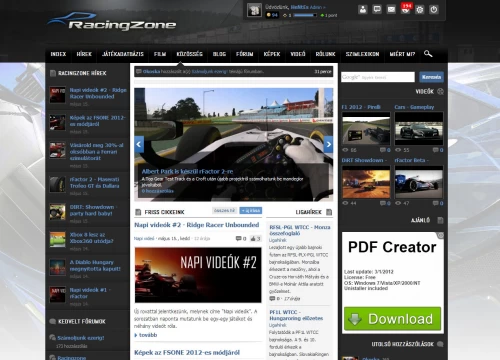Viewport: 500px width, 360px height.
Task: Open the DiRT Showdown video thumbnail
Action: [366, 182]
